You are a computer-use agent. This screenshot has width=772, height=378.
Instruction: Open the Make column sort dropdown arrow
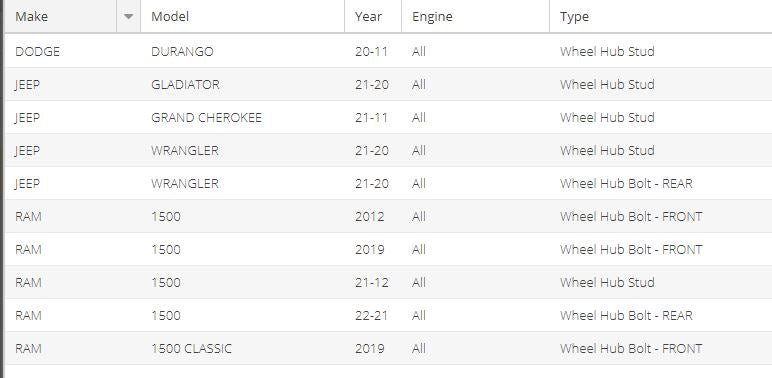(129, 16)
